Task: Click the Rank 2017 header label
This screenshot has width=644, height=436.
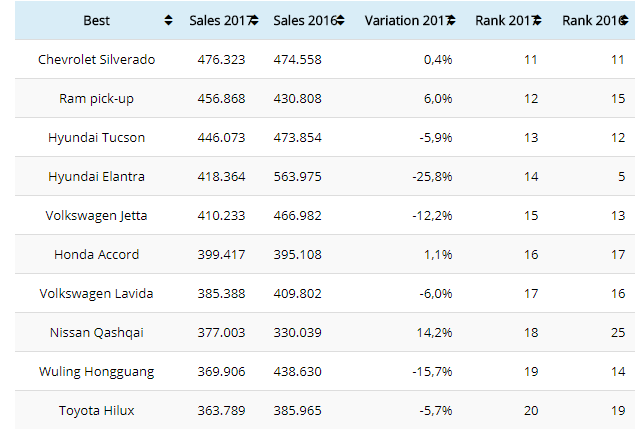Action: pyautogui.click(x=504, y=21)
